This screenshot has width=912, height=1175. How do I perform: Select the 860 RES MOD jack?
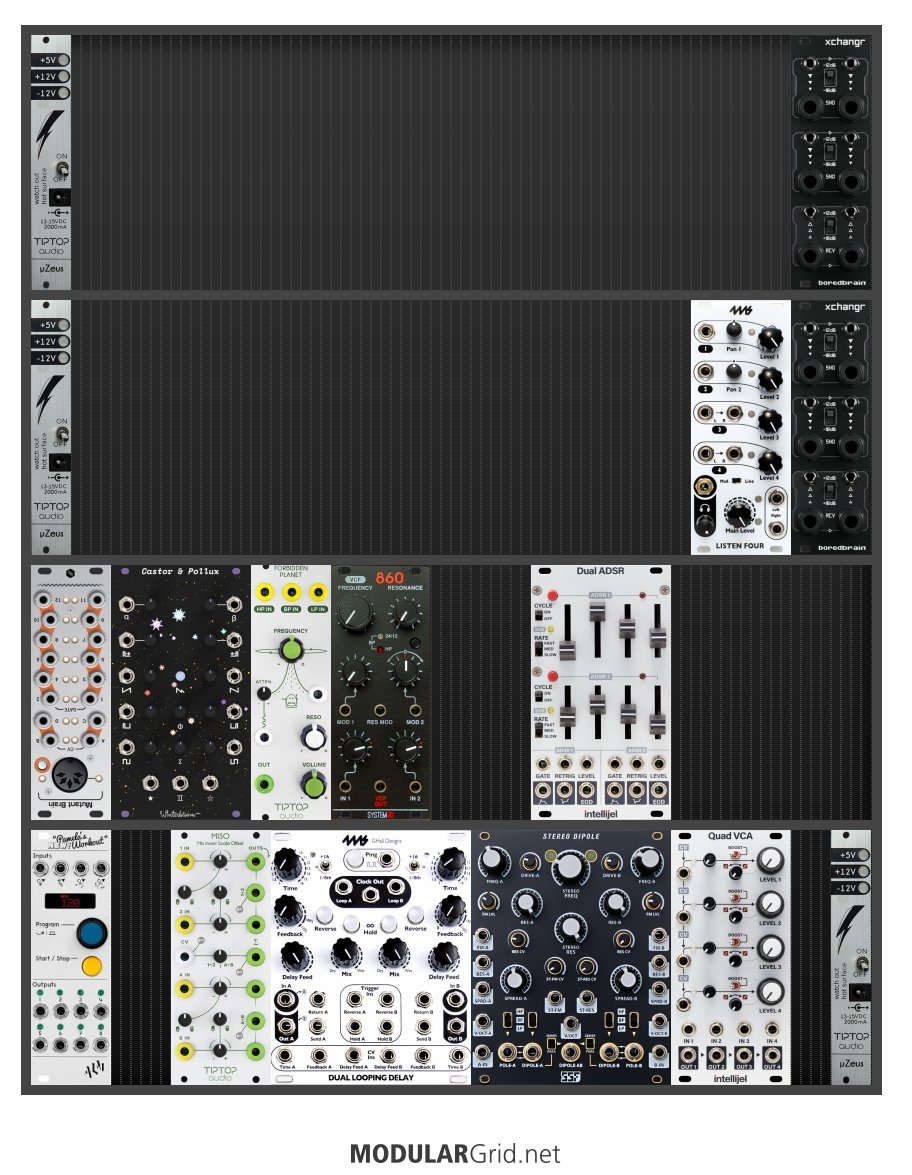380,710
